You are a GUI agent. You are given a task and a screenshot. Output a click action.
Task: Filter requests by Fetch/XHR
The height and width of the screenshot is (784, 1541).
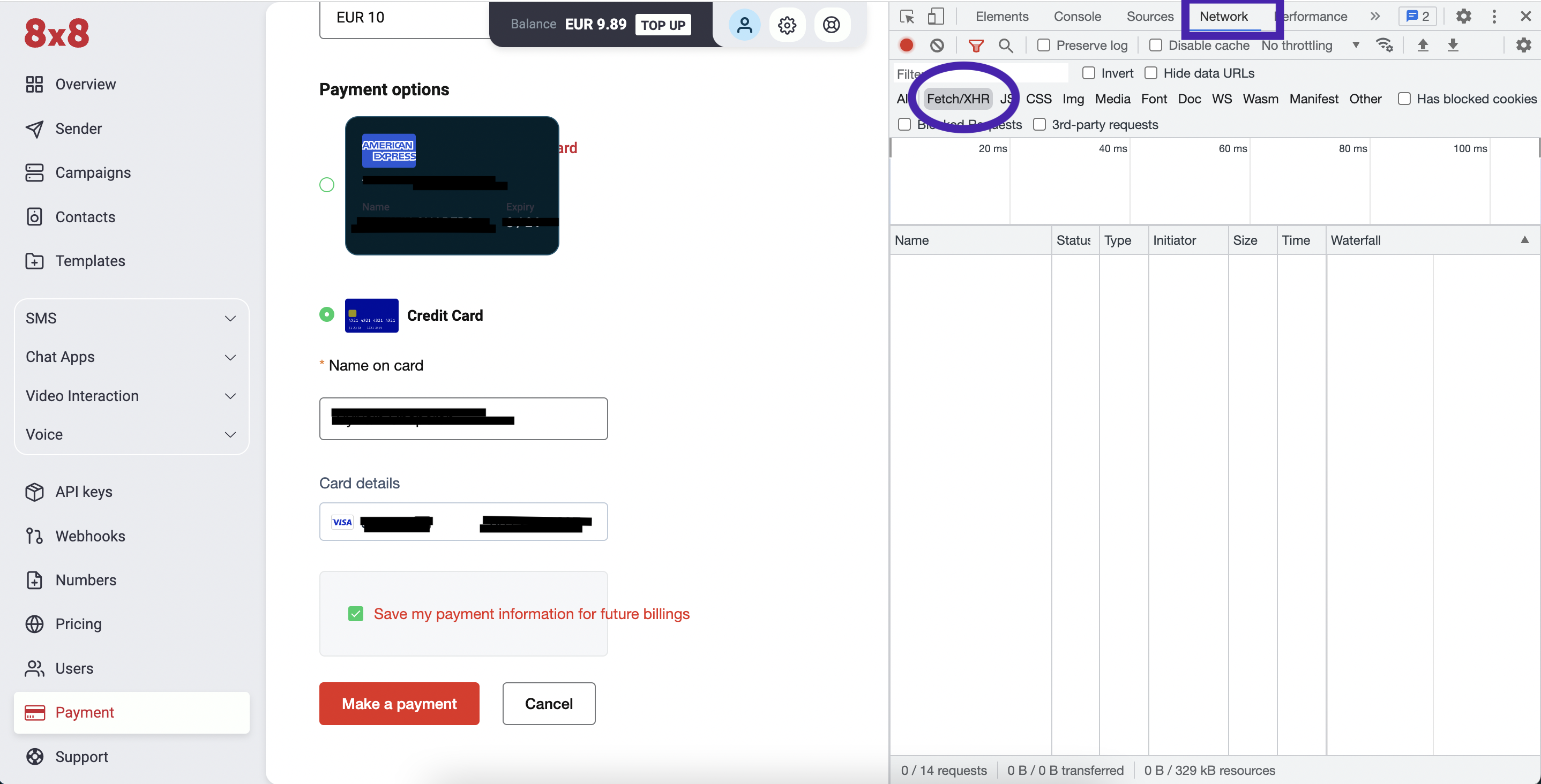tap(957, 99)
